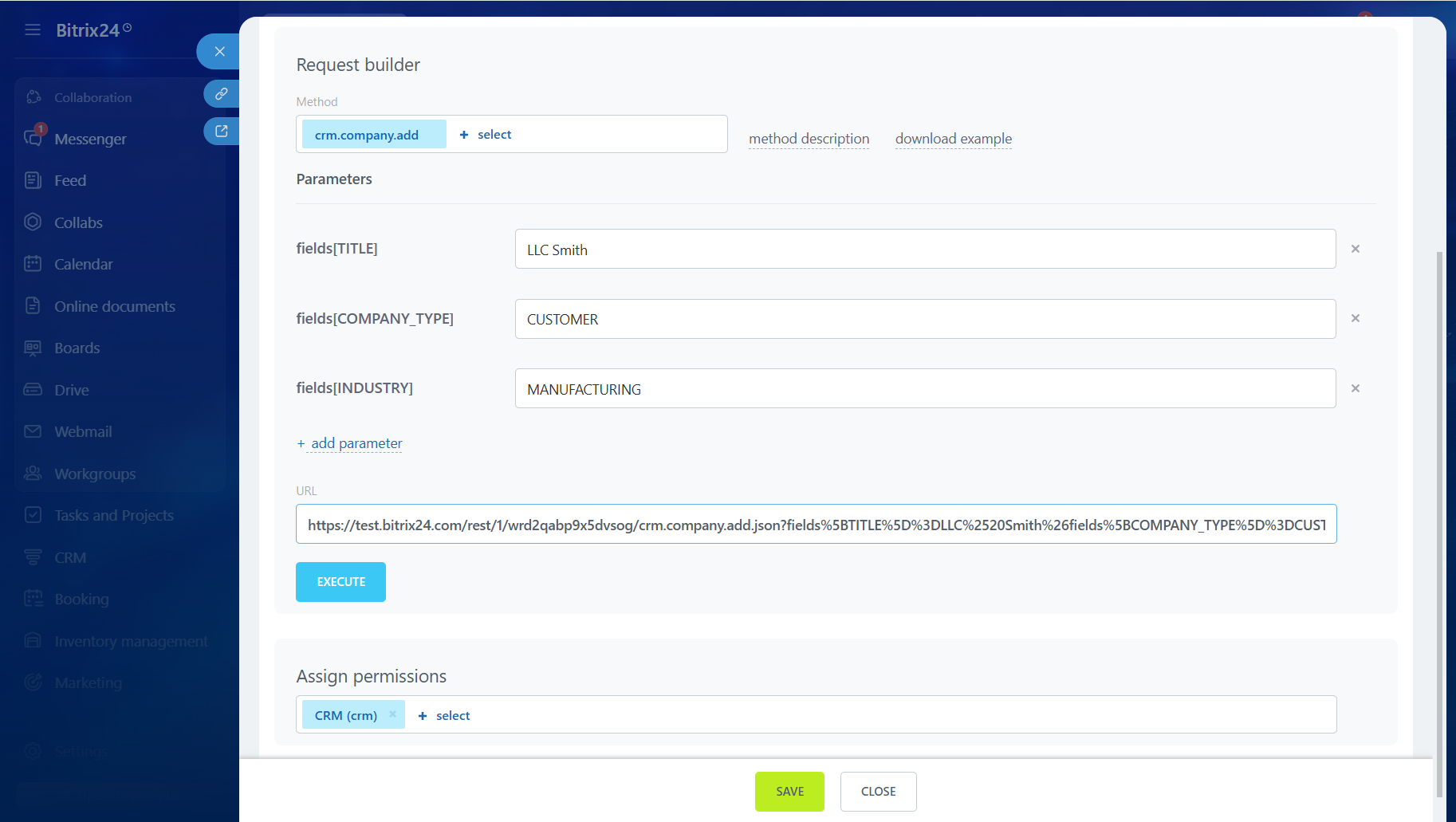Remove the fields[TITLE] parameter with its X
Screen dimensions: 1456x822
coord(1355,249)
